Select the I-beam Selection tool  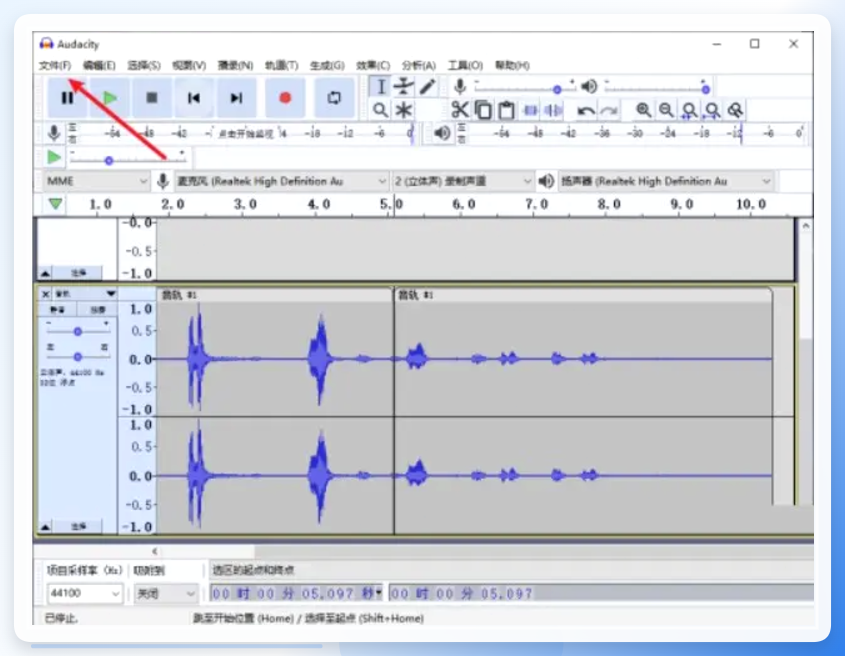380,87
